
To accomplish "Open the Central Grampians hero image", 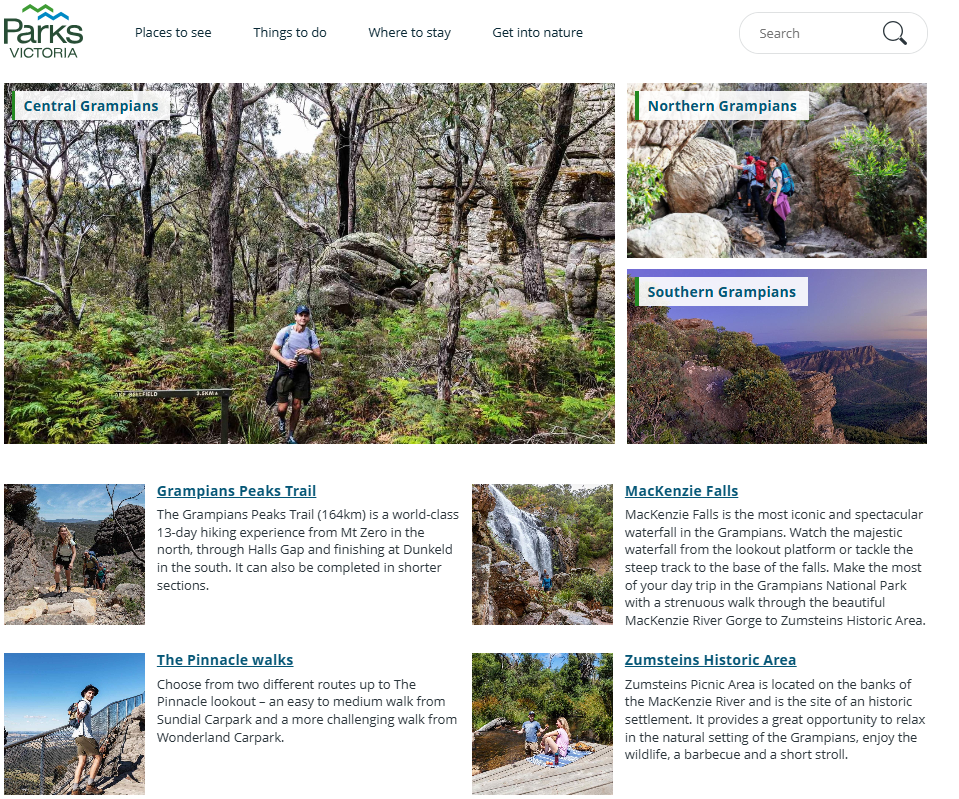I will 309,264.
